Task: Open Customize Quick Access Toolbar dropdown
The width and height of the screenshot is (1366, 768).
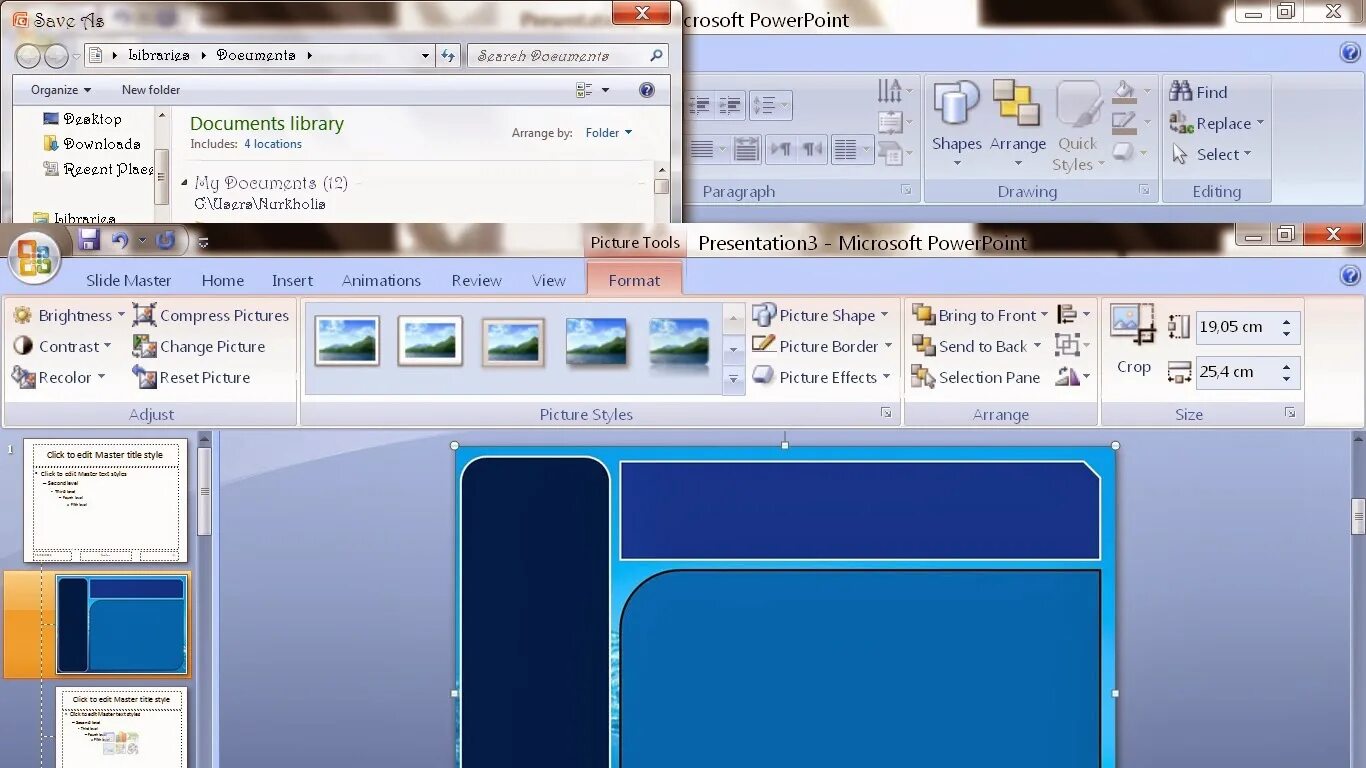Action: 203,241
